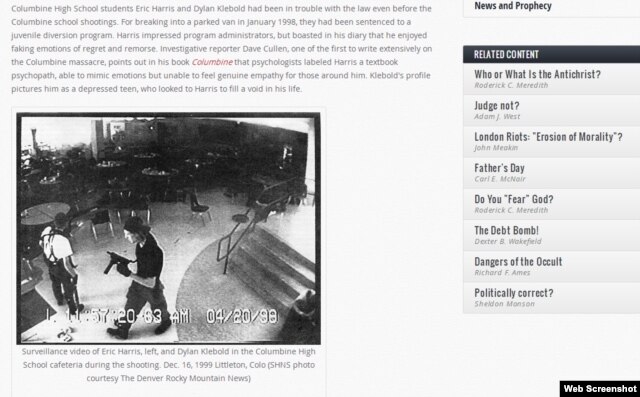Click the photo caption under surveillance image
Image resolution: width=640 pixels, height=397 pixels.
pyautogui.click(x=169, y=365)
